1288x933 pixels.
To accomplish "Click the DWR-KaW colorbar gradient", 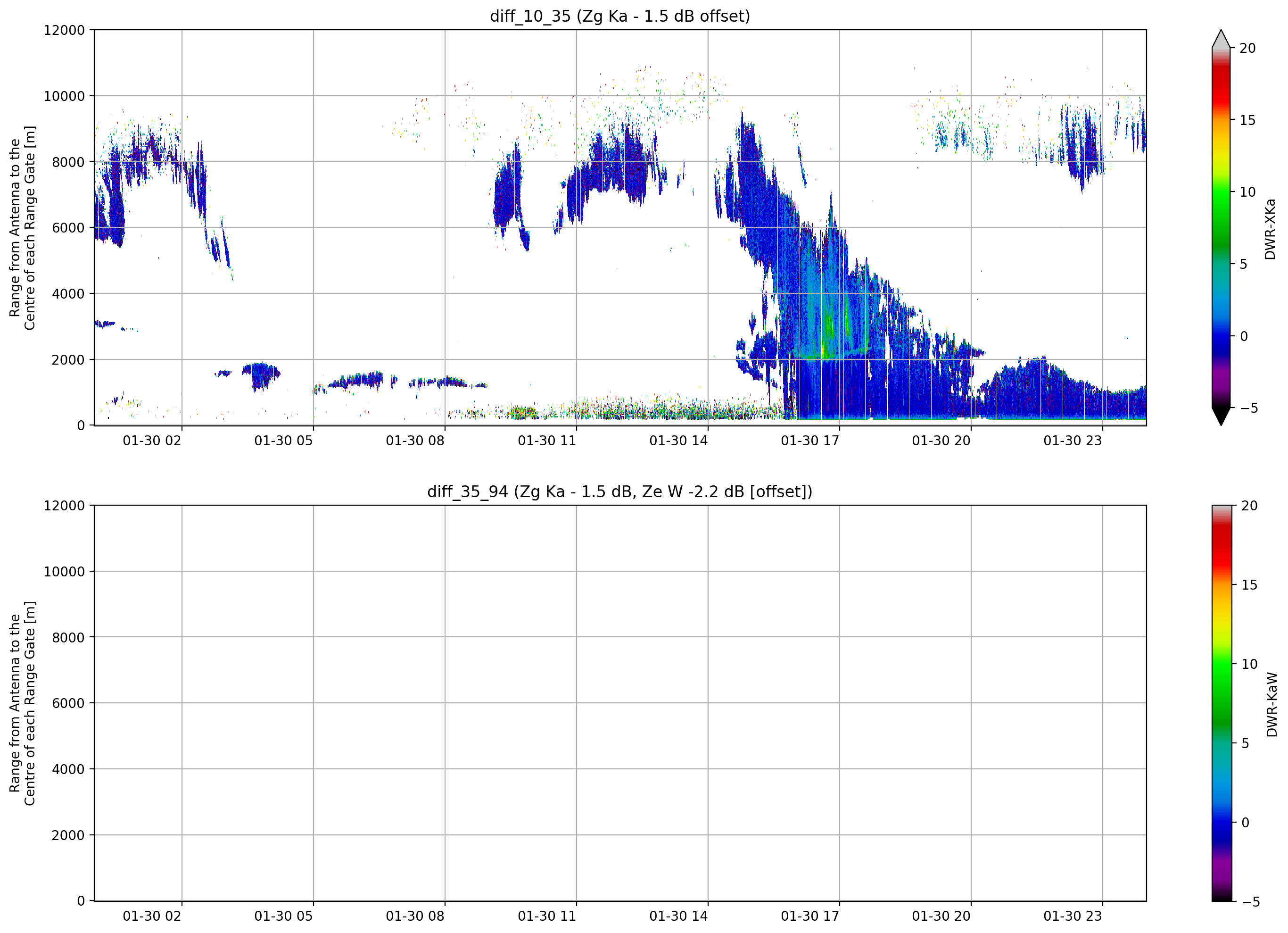I will tap(1222, 703).
